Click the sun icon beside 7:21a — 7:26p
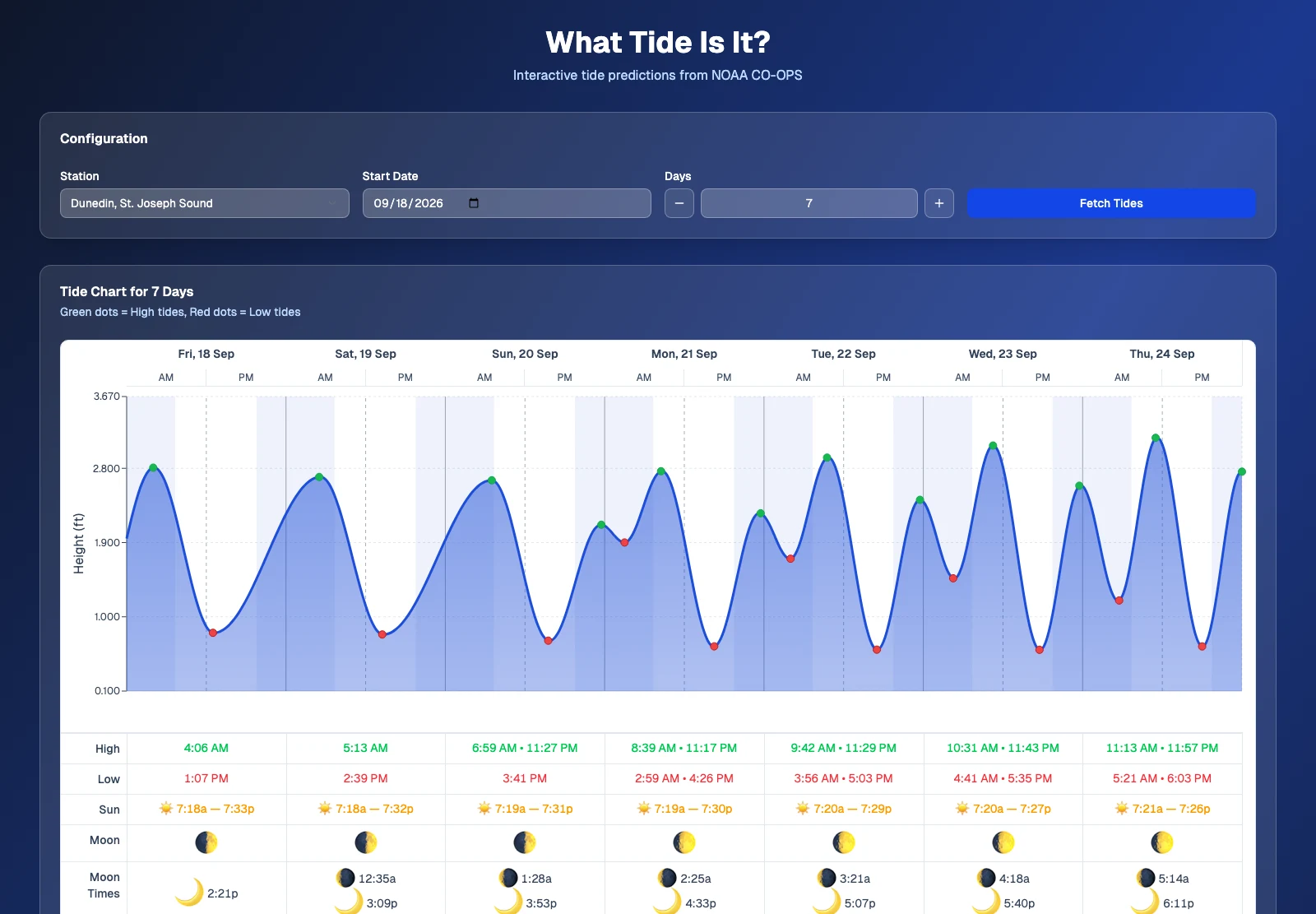 tap(1122, 809)
